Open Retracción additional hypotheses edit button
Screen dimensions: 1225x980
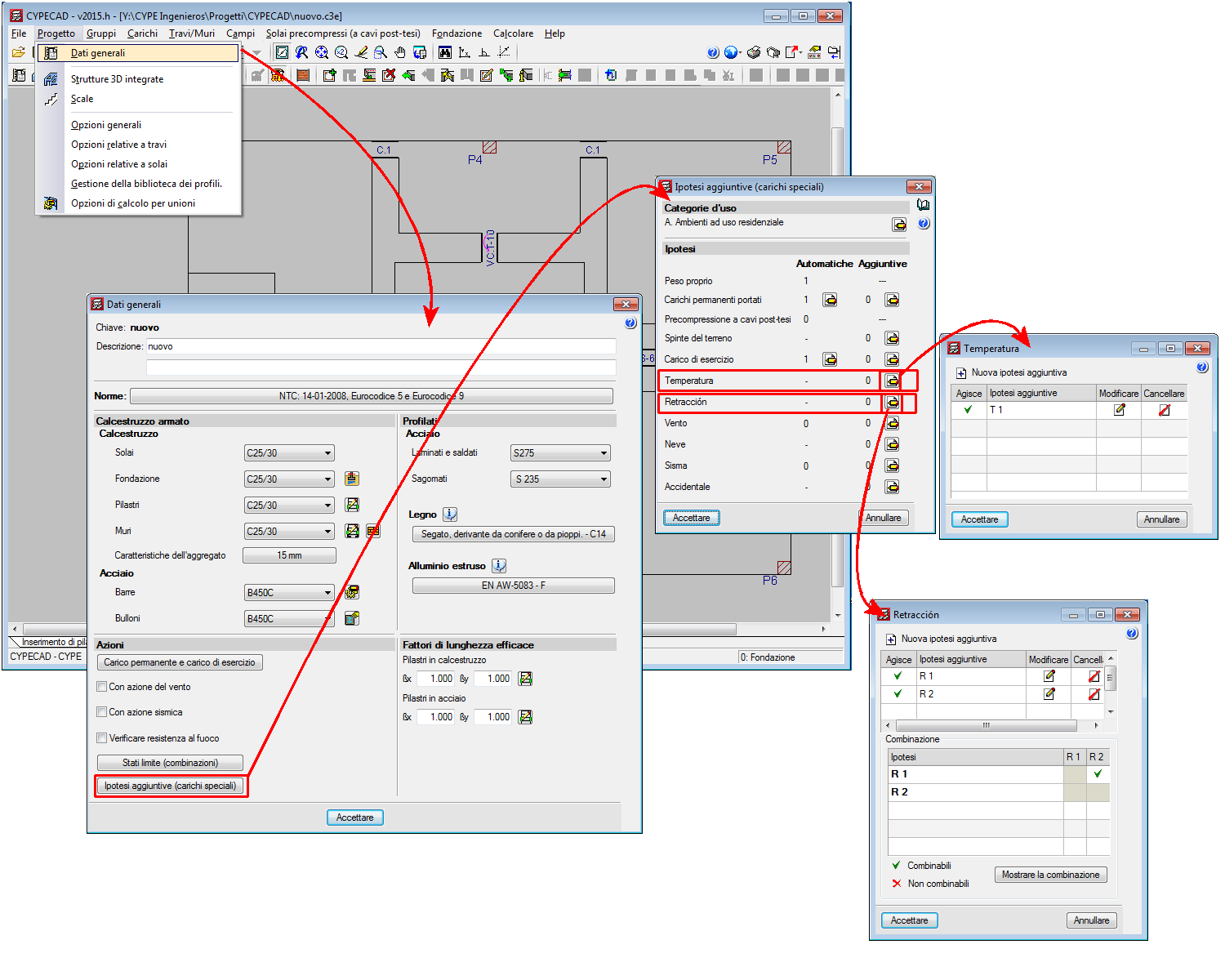click(x=893, y=402)
